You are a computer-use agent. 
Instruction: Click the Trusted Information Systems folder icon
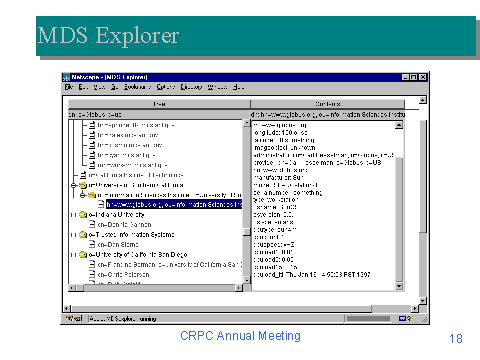coord(83,235)
